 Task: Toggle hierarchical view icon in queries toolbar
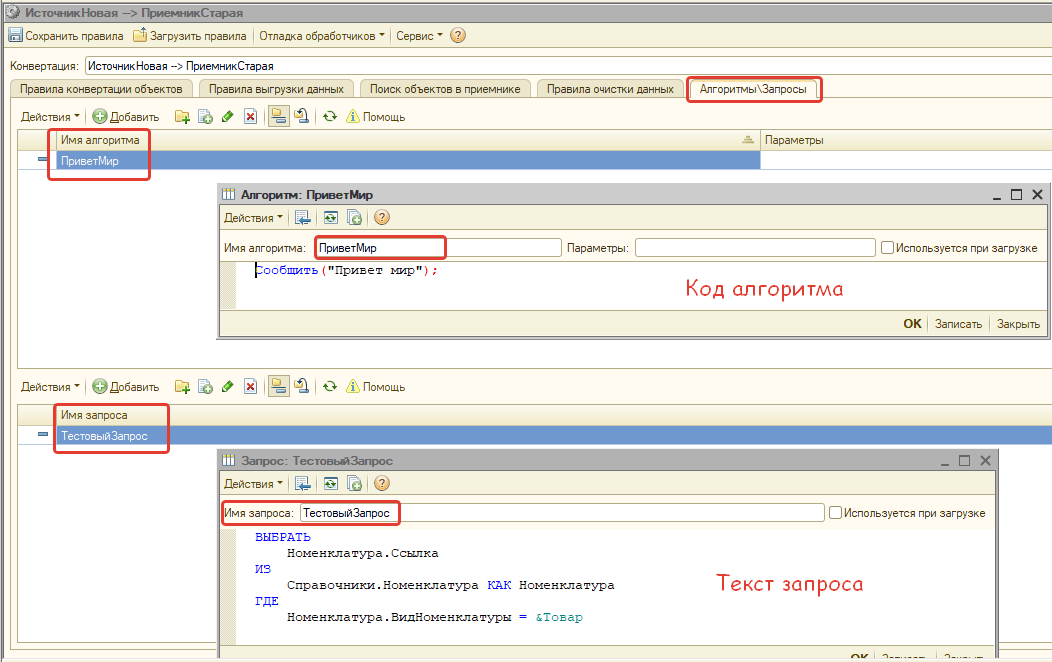coord(278,387)
